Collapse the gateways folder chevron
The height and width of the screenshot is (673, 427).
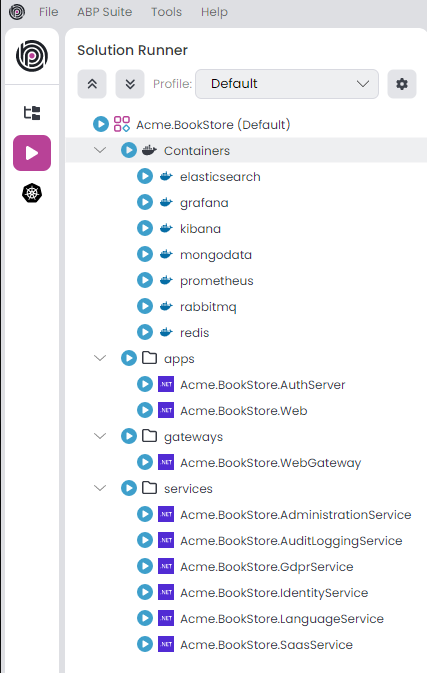click(100, 436)
